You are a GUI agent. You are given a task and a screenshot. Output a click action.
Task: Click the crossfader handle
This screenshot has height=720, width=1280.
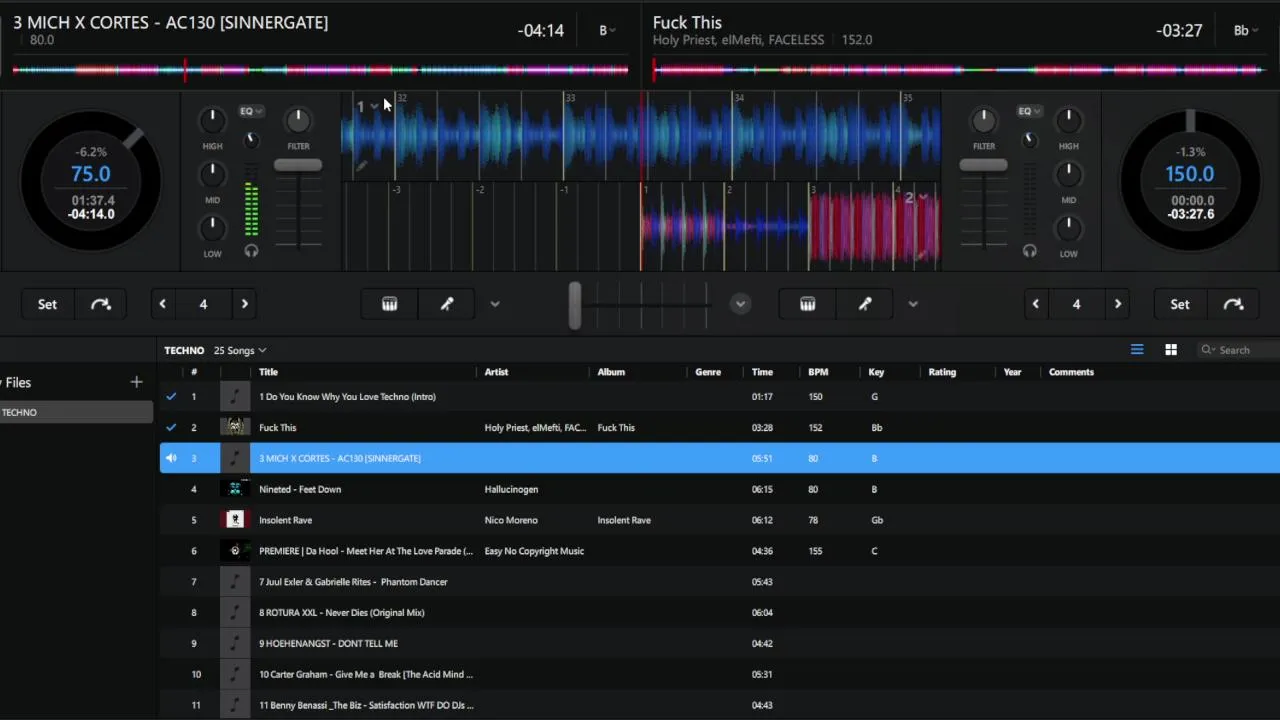[575, 305]
